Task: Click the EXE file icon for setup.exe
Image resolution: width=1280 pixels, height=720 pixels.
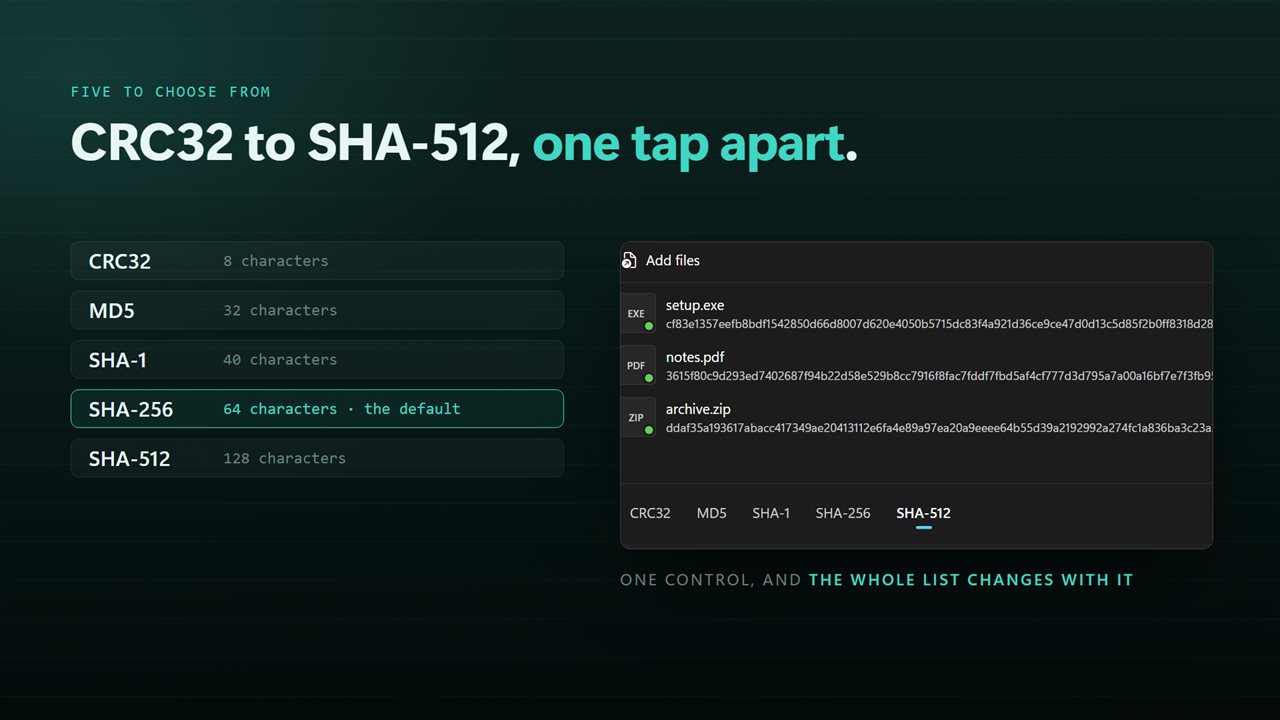Action: 637,314
